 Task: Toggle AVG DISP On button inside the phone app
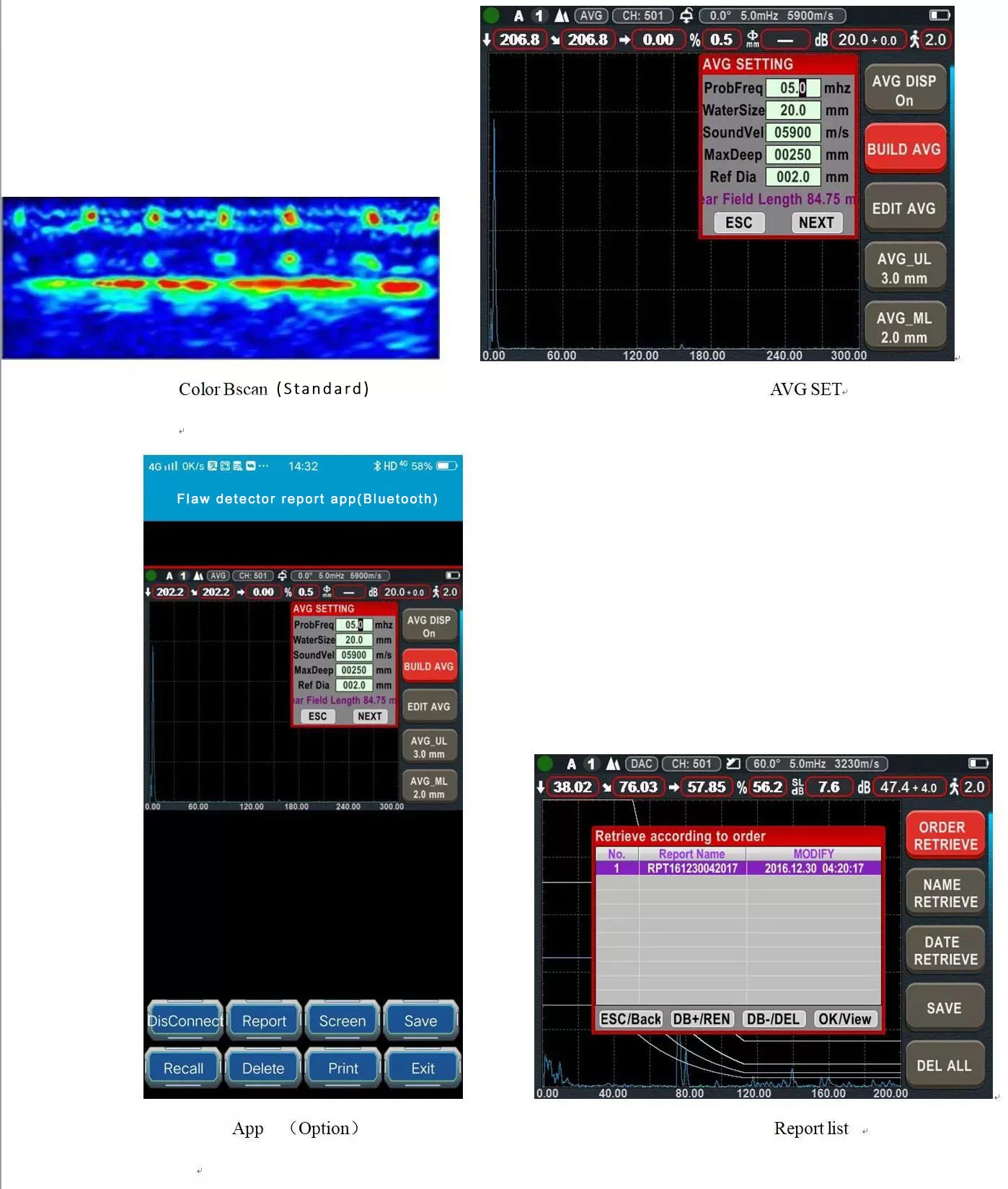click(429, 627)
